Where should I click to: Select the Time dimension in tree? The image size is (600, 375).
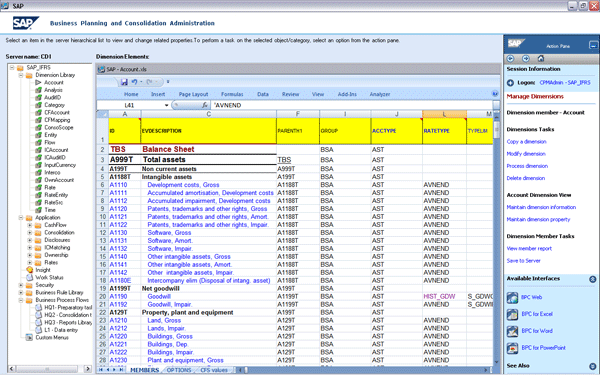click(x=50, y=210)
